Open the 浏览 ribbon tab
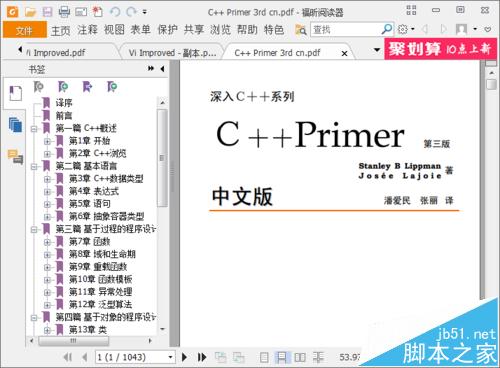This screenshot has width=500, height=368. [x=220, y=30]
